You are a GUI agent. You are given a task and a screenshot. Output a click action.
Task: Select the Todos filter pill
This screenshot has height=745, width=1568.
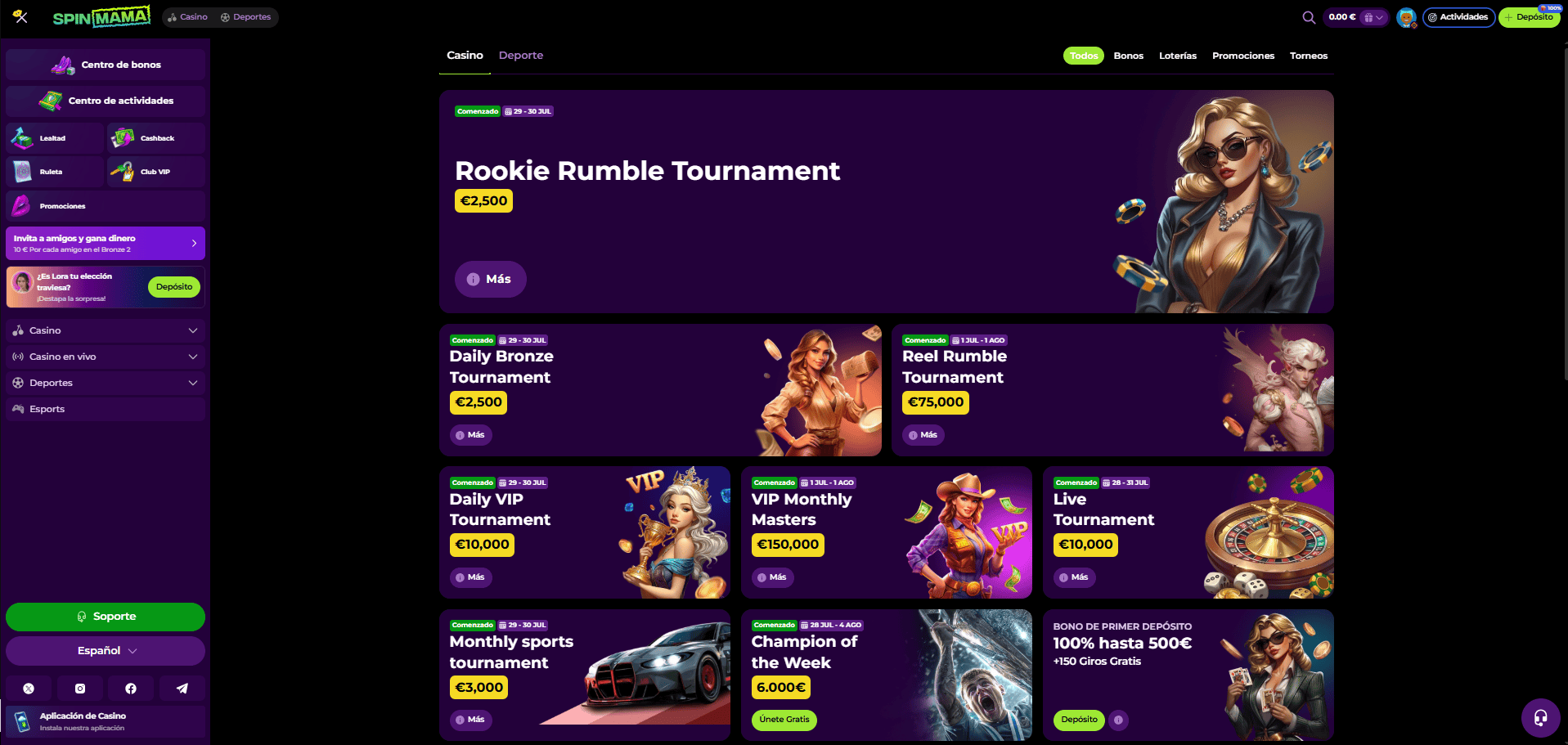coord(1084,56)
